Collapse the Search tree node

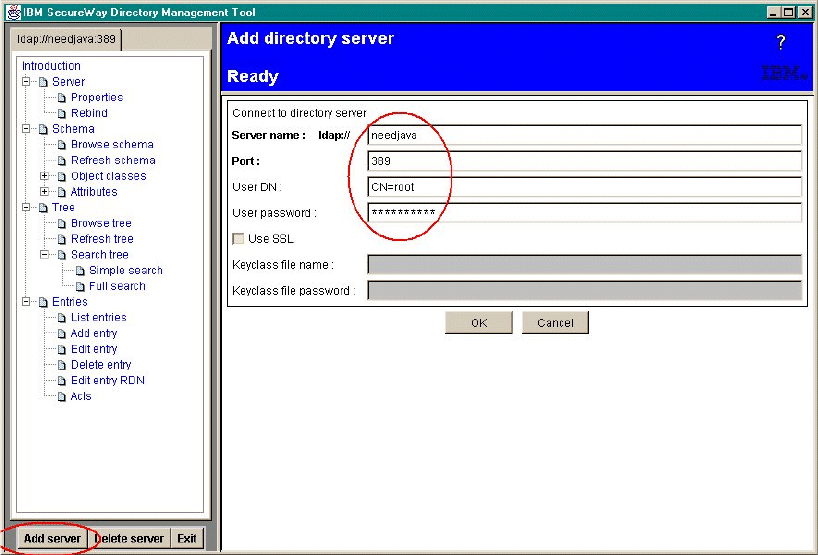[x=45, y=255]
